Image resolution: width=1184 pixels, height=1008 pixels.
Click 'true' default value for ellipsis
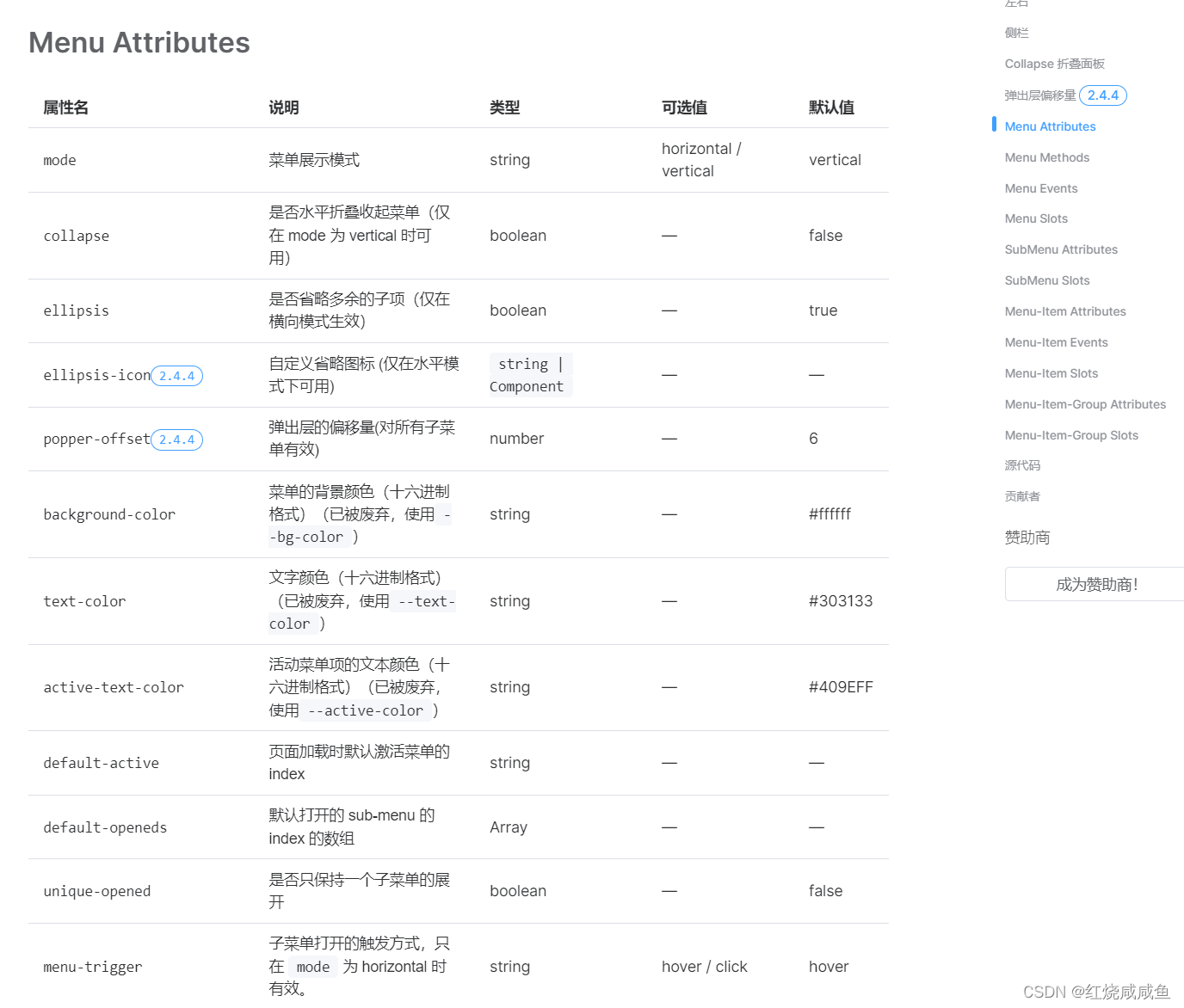coord(823,310)
